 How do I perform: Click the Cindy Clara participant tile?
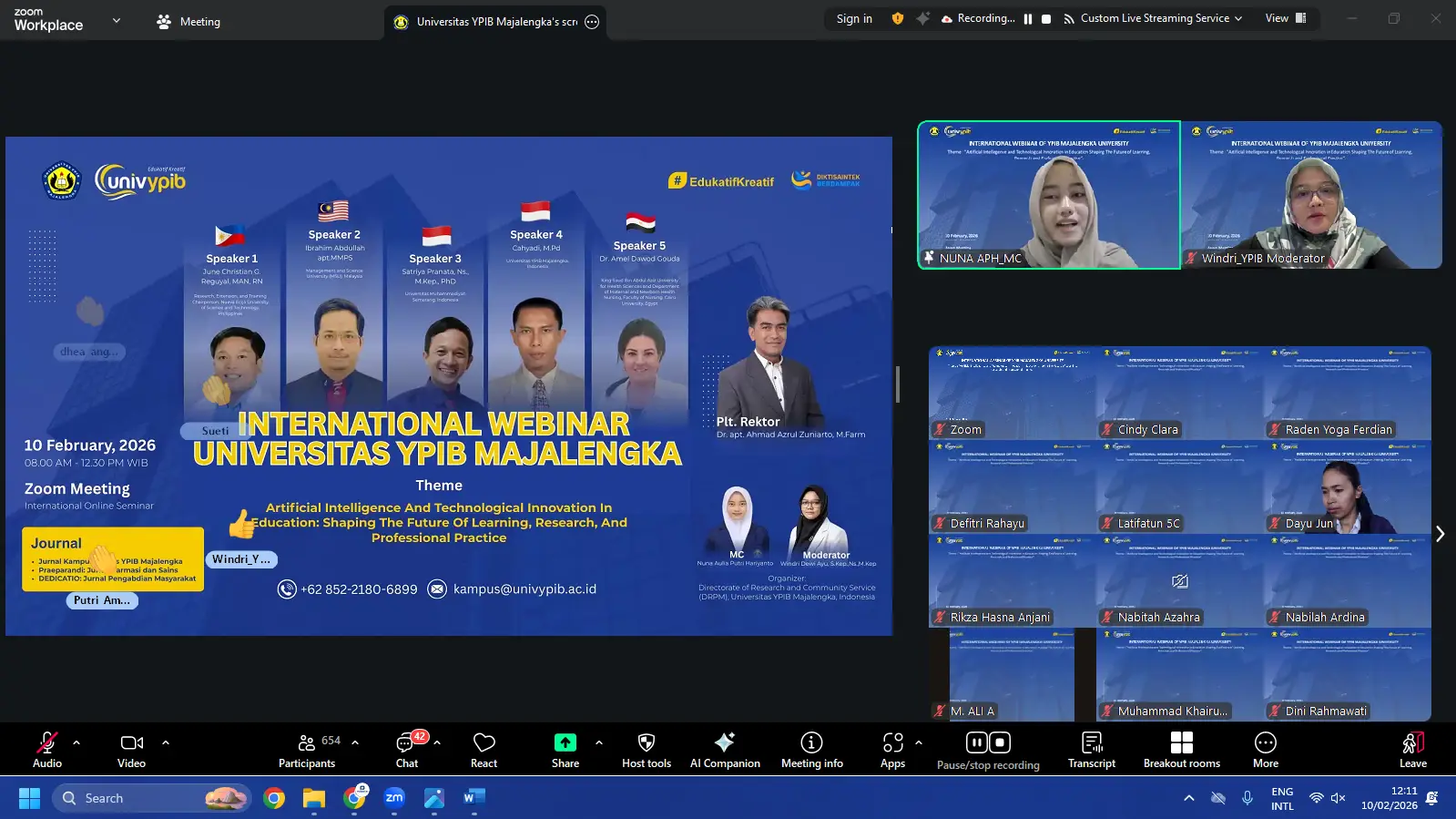pos(1180,394)
